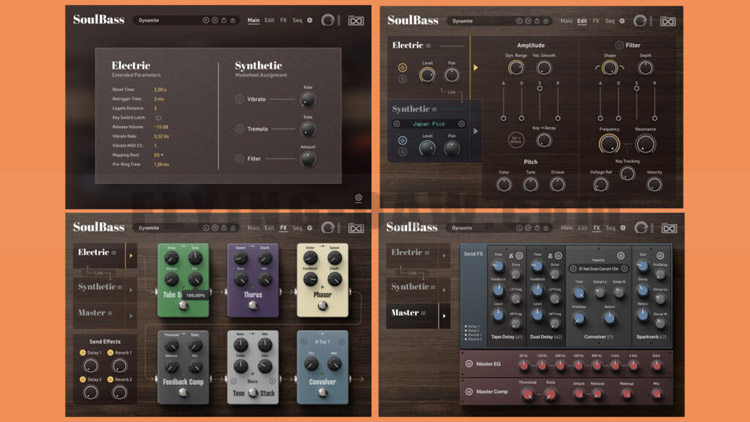Open the Mapping Root dropdown showing E0
The width and height of the screenshot is (750, 422).
coord(158,155)
